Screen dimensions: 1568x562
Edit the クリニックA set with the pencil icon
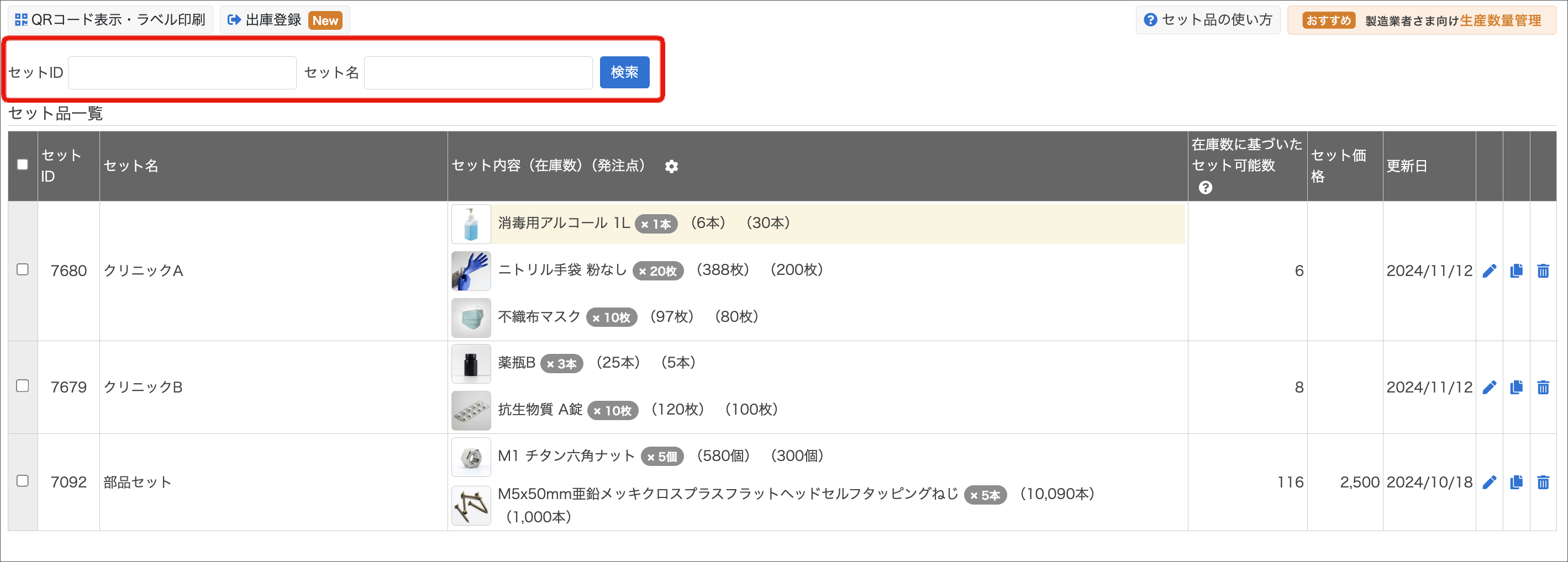click(x=1490, y=271)
